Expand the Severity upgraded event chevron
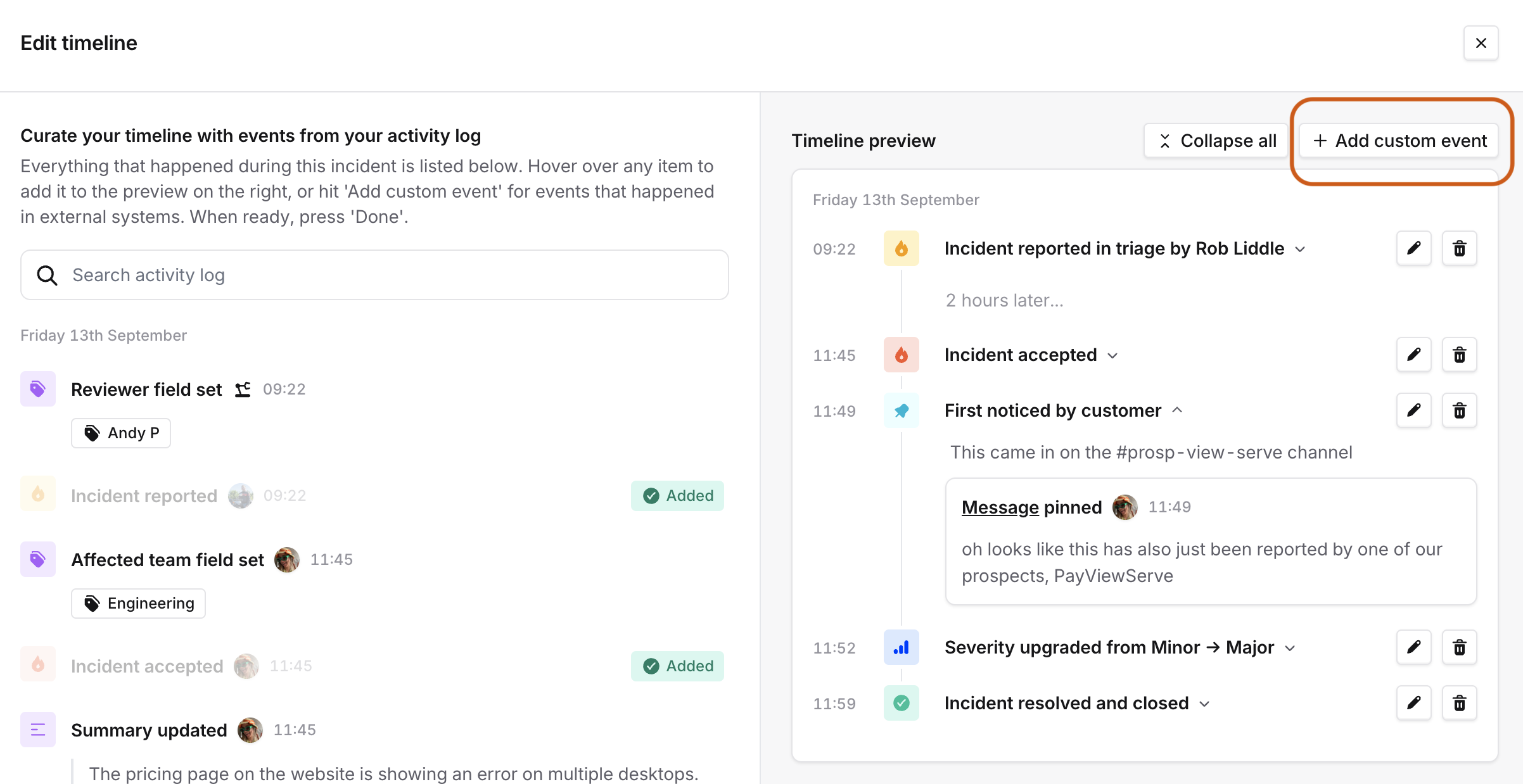Viewport: 1523px width, 784px height. coord(1290,648)
